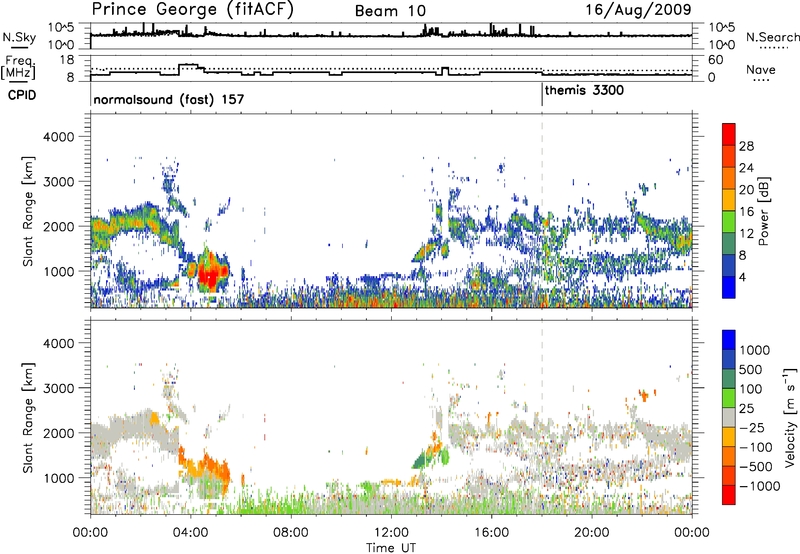The height and width of the screenshot is (554, 800).
Task: Pick the red Velocity segment below -1000
Action: (x=729, y=494)
